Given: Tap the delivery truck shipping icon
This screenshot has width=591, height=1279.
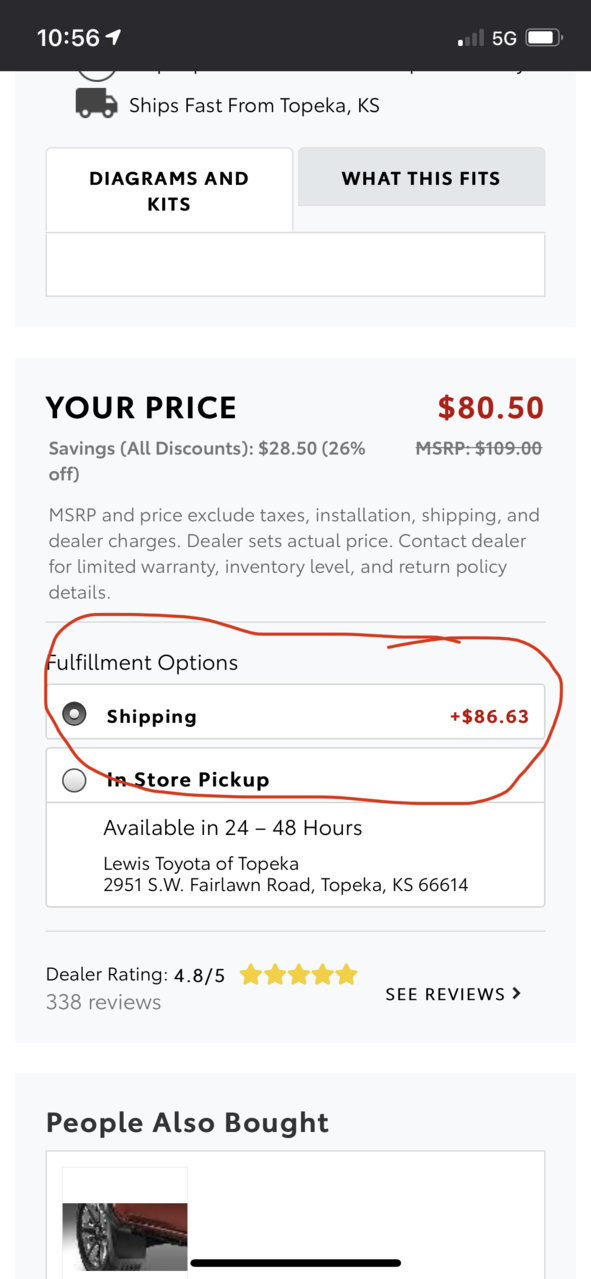Looking at the screenshot, I should click(96, 104).
